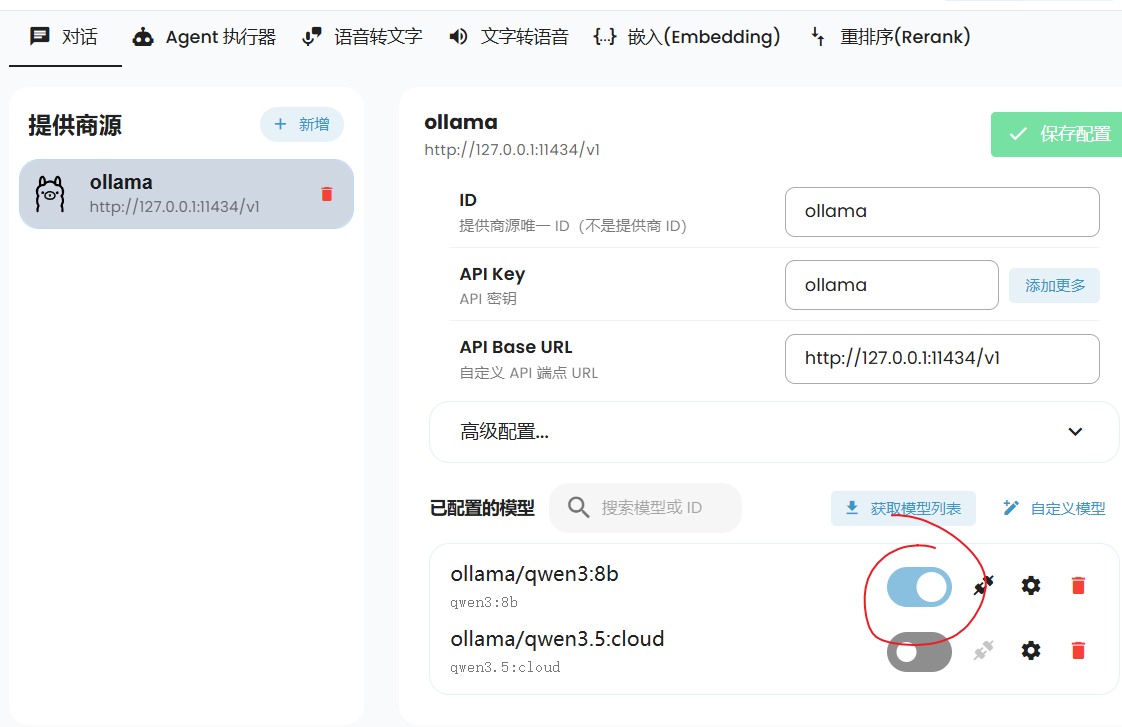Click the ollama/qwen3:8b model name
The height and width of the screenshot is (727, 1122).
(x=534, y=574)
